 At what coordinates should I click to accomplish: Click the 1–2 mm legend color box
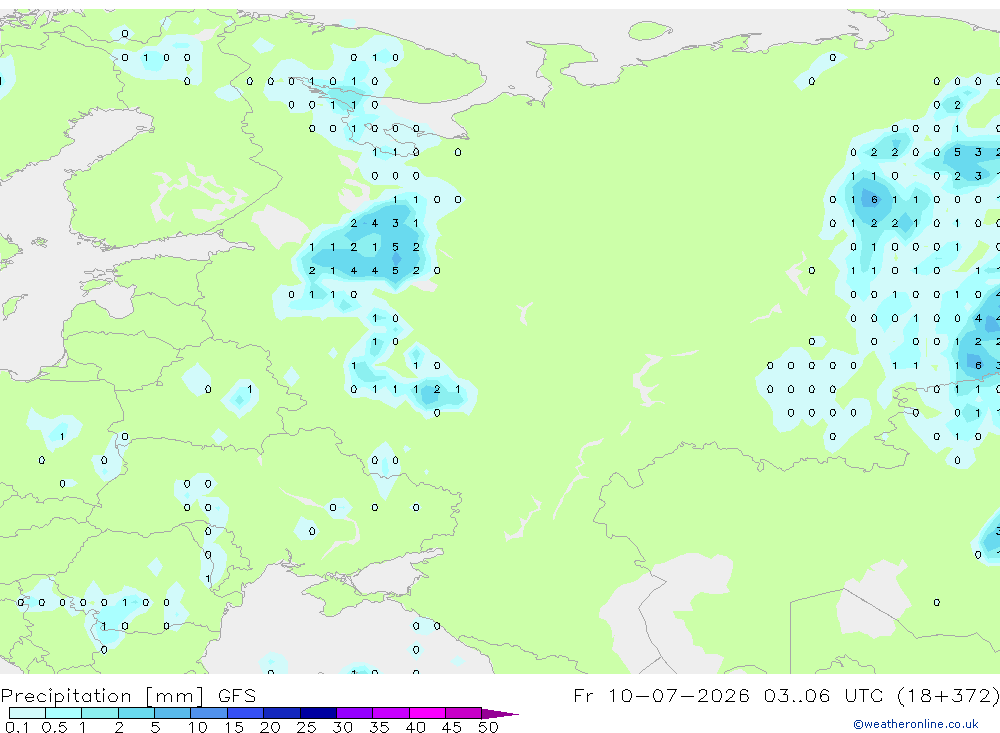[100, 713]
